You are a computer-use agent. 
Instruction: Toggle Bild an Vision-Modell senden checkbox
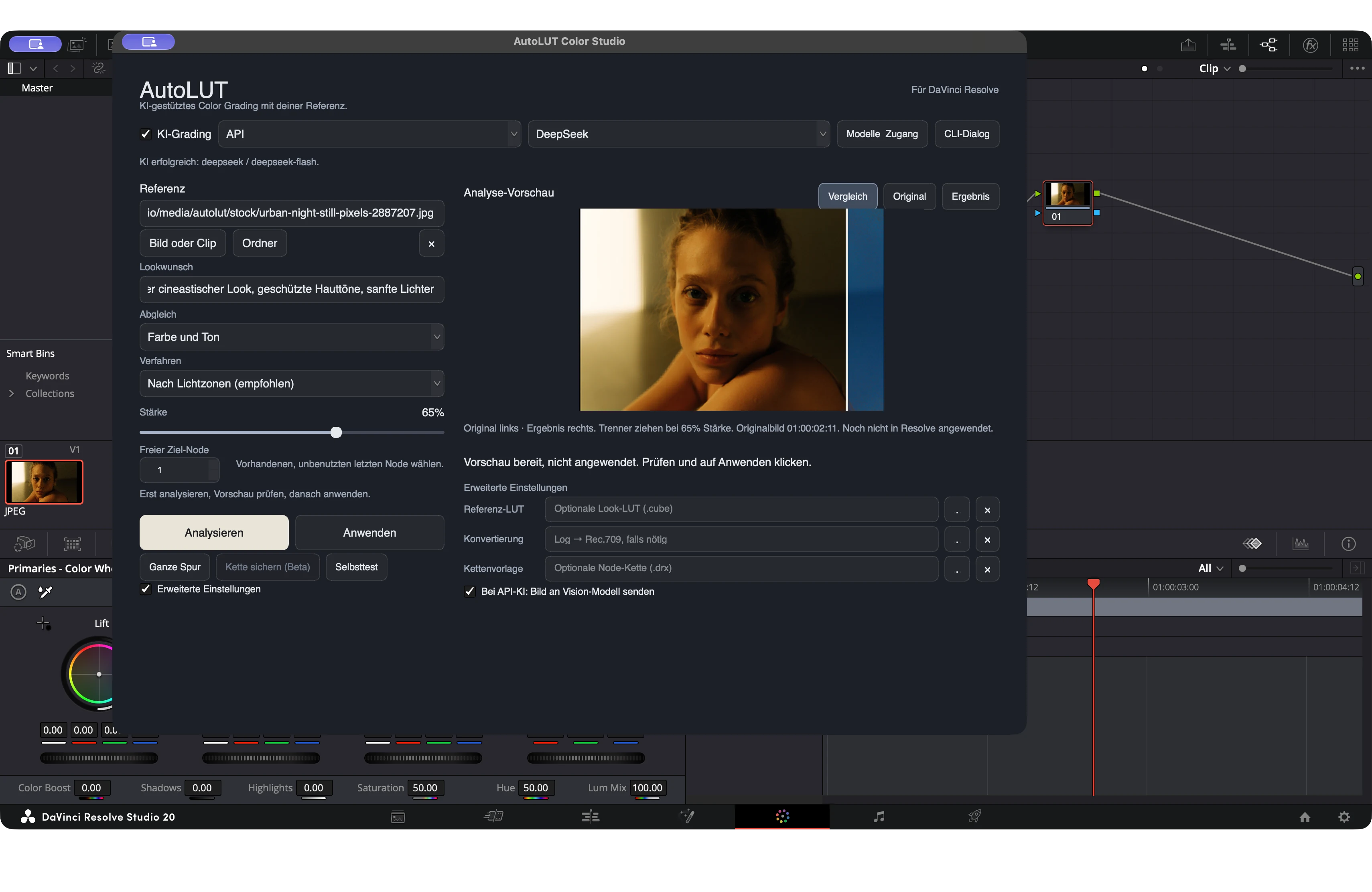tap(470, 592)
